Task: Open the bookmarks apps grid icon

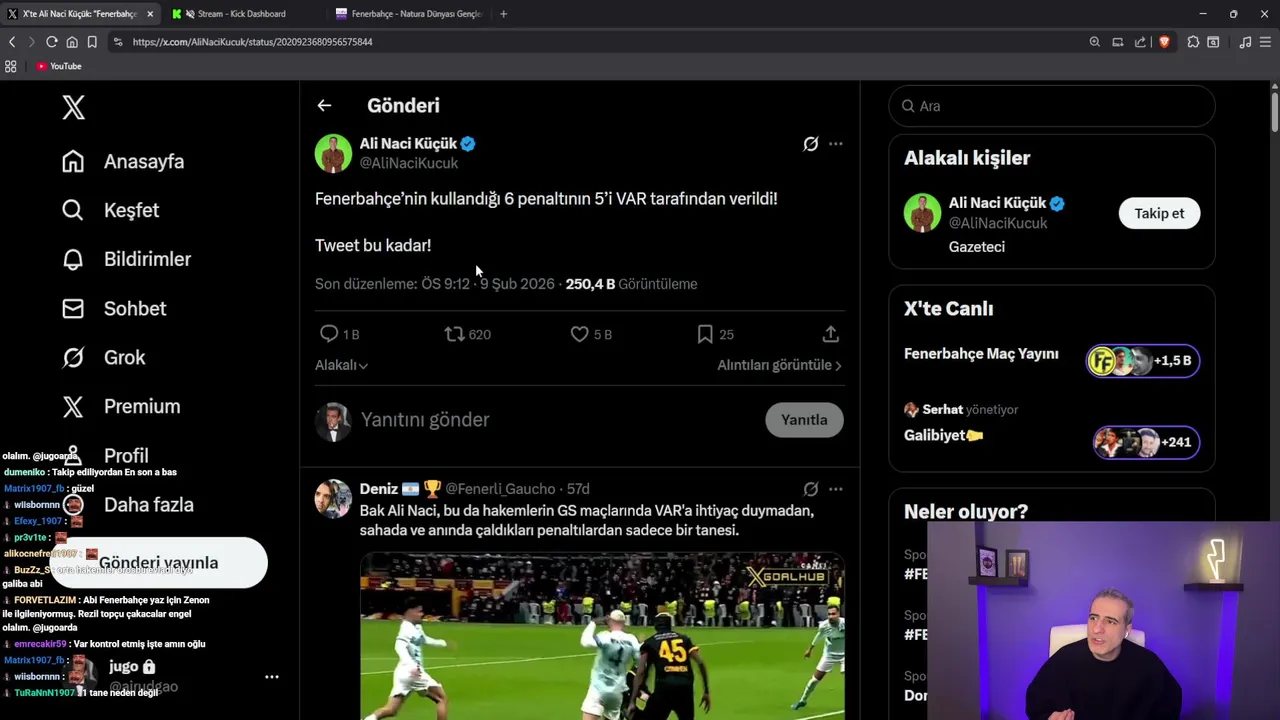Action: (x=11, y=66)
